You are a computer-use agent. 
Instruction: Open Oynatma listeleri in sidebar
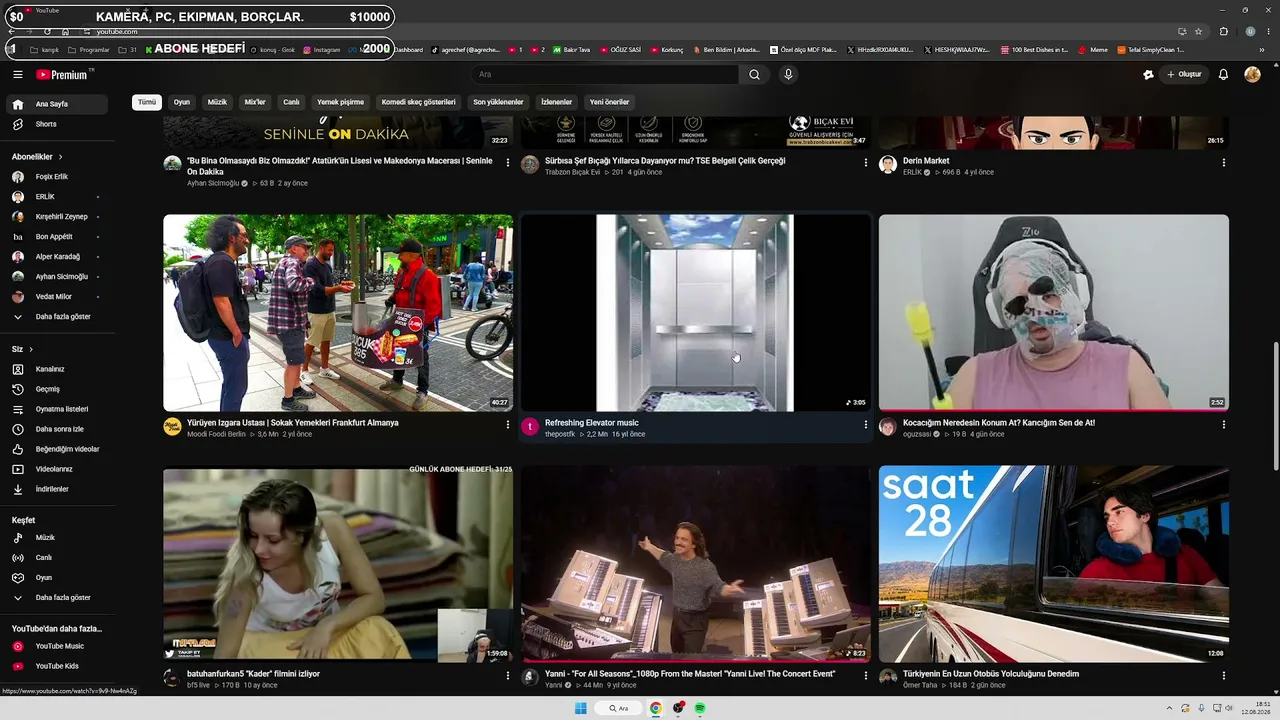click(57, 409)
